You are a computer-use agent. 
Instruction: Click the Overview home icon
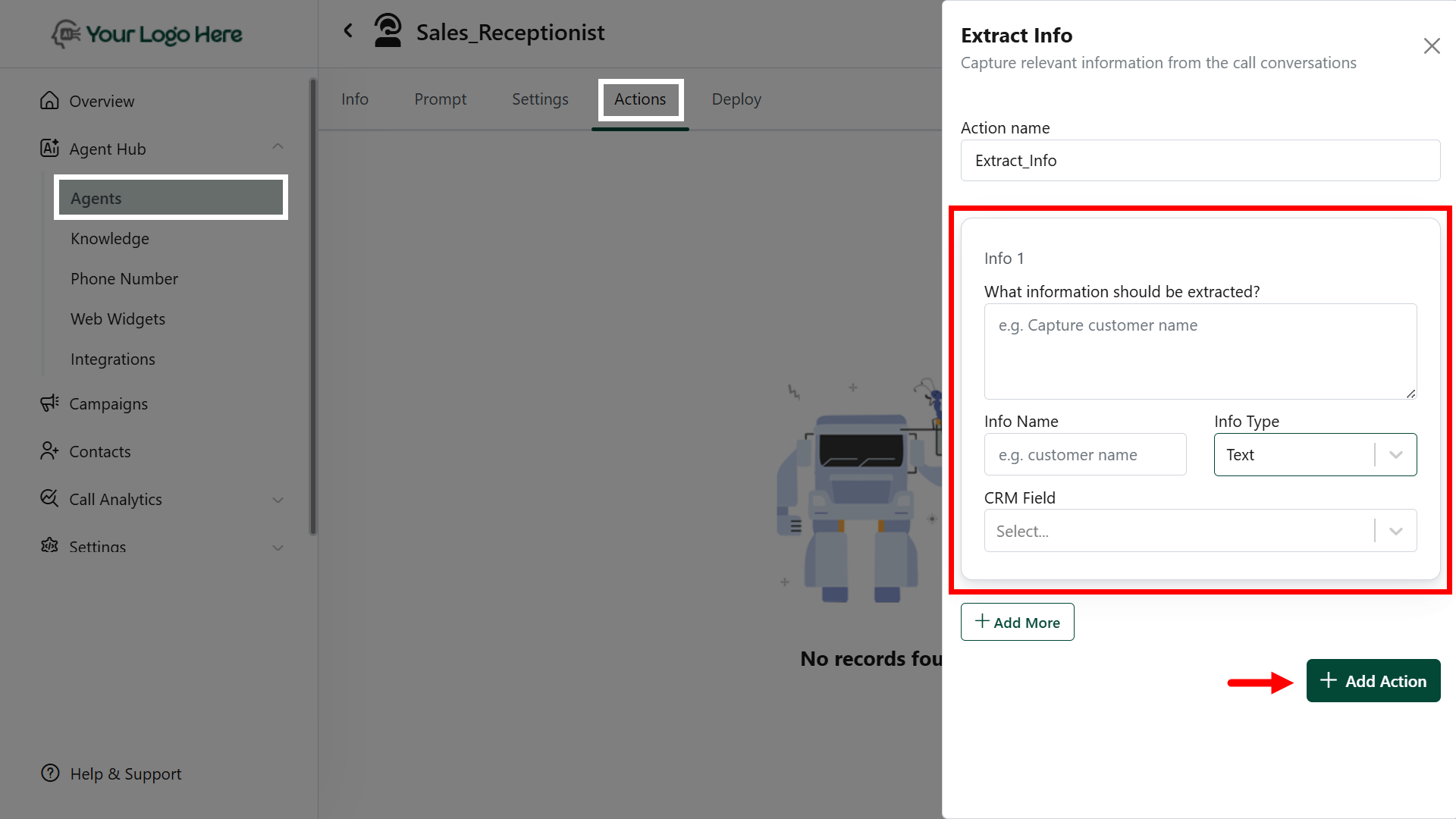tap(49, 101)
